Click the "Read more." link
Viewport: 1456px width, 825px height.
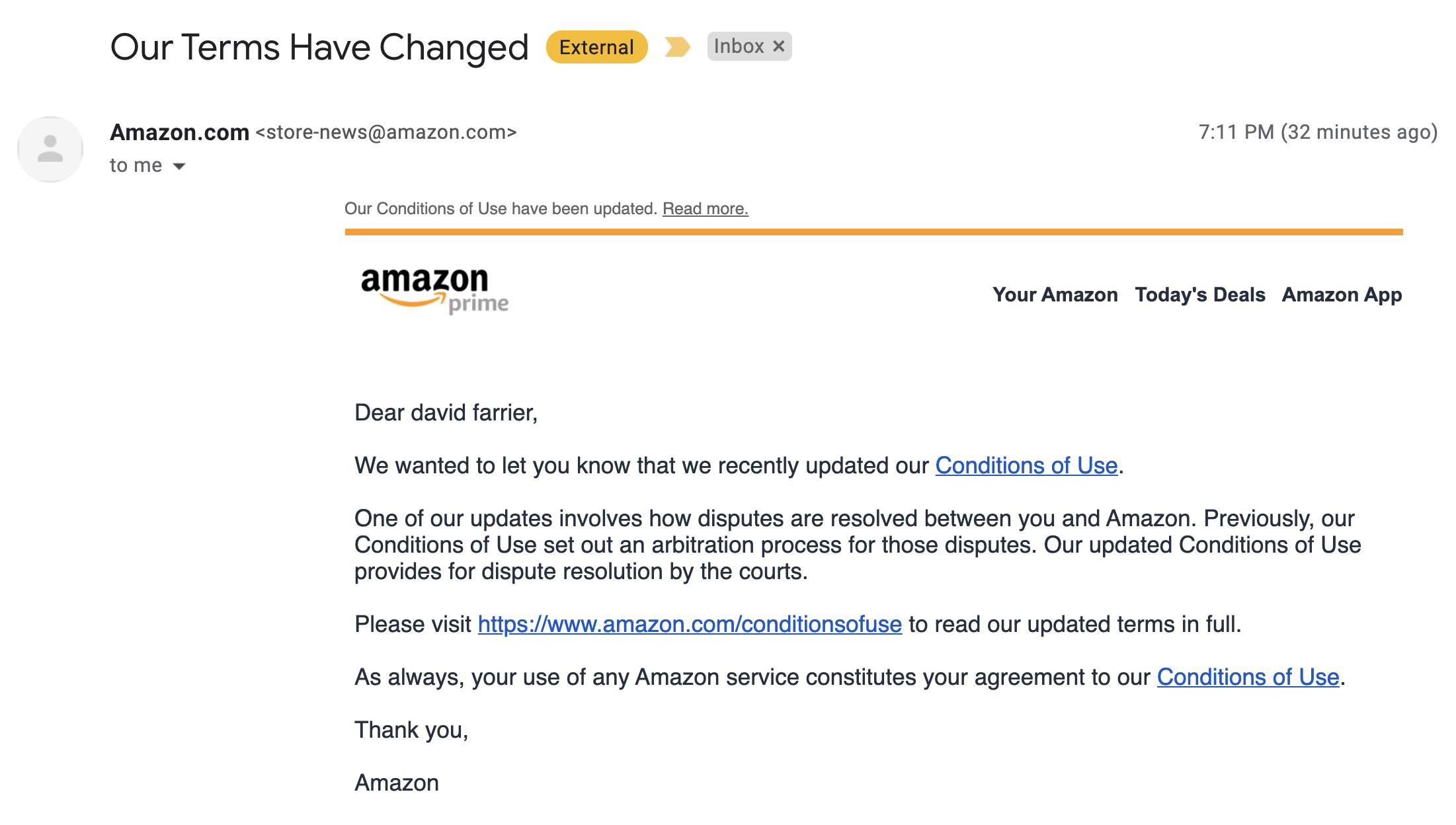click(706, 209)
